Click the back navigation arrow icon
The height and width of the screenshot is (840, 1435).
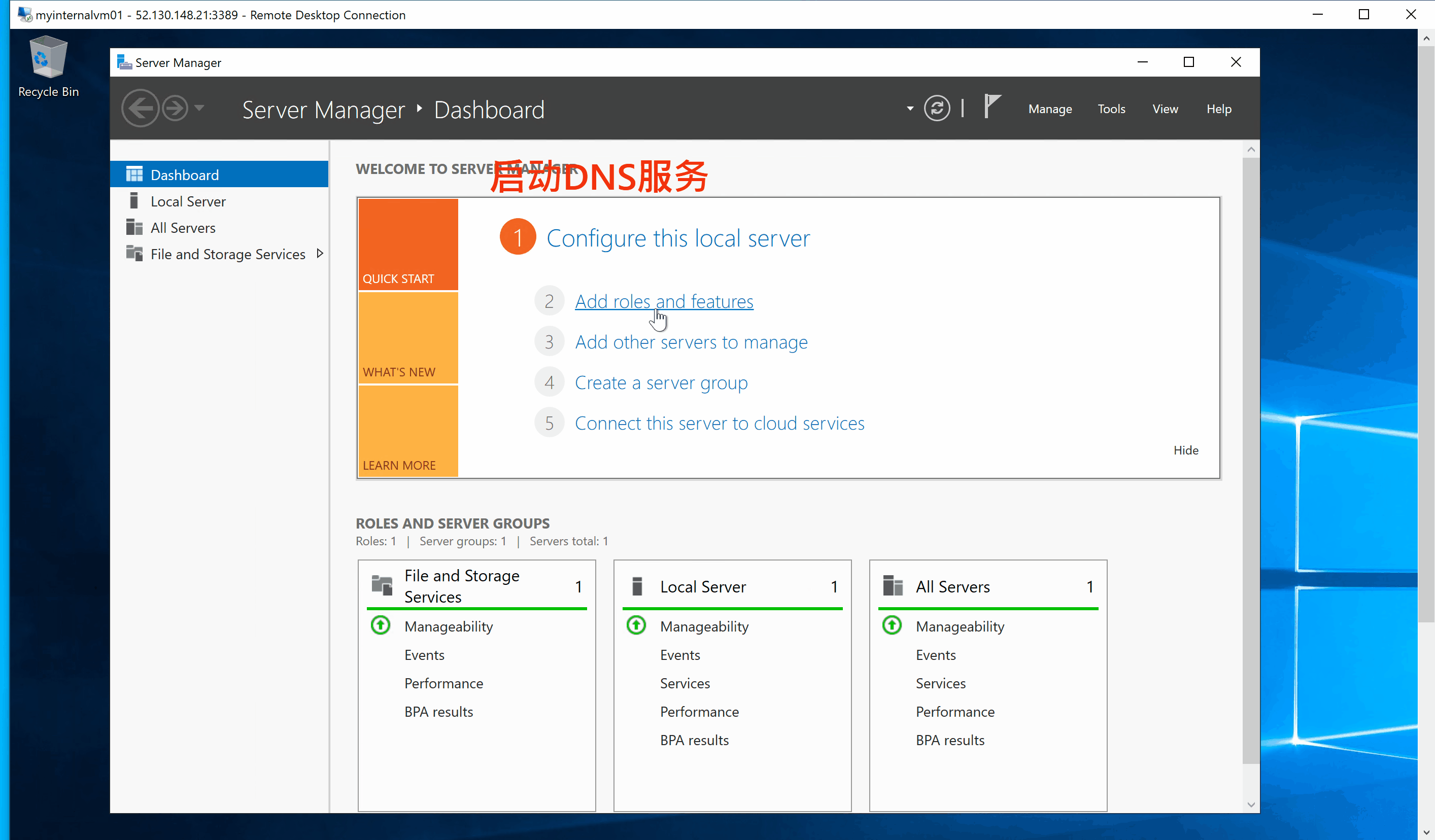(x=140, y=108)
